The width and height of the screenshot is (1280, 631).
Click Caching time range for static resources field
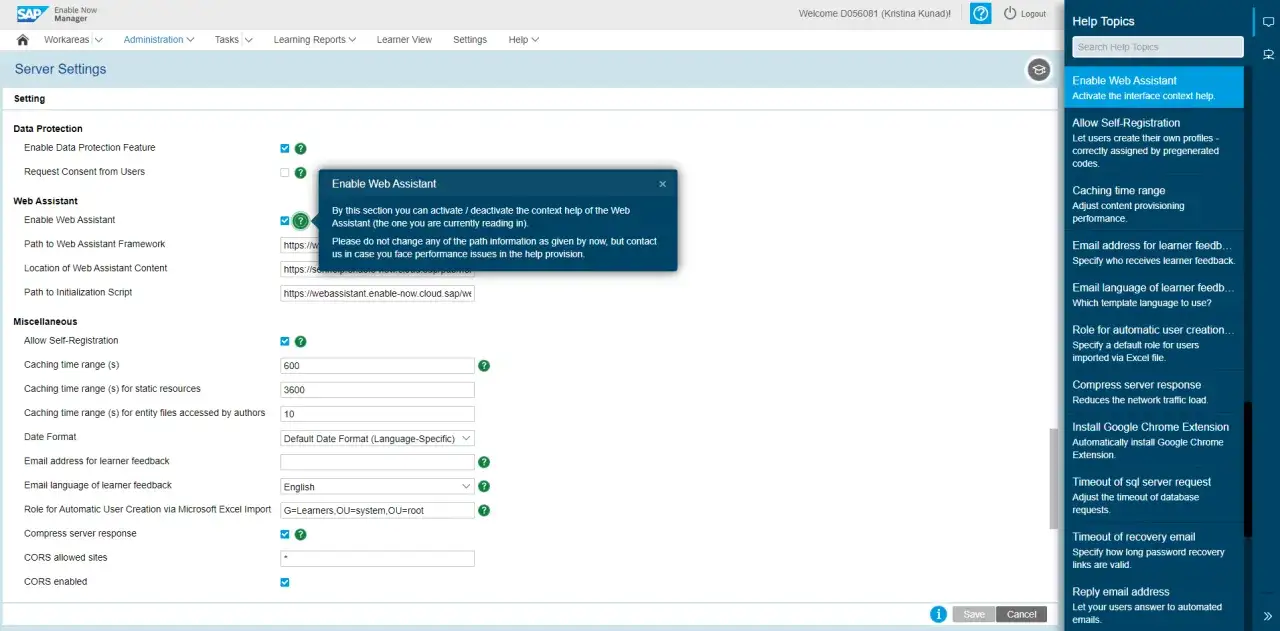click(377, 390)
